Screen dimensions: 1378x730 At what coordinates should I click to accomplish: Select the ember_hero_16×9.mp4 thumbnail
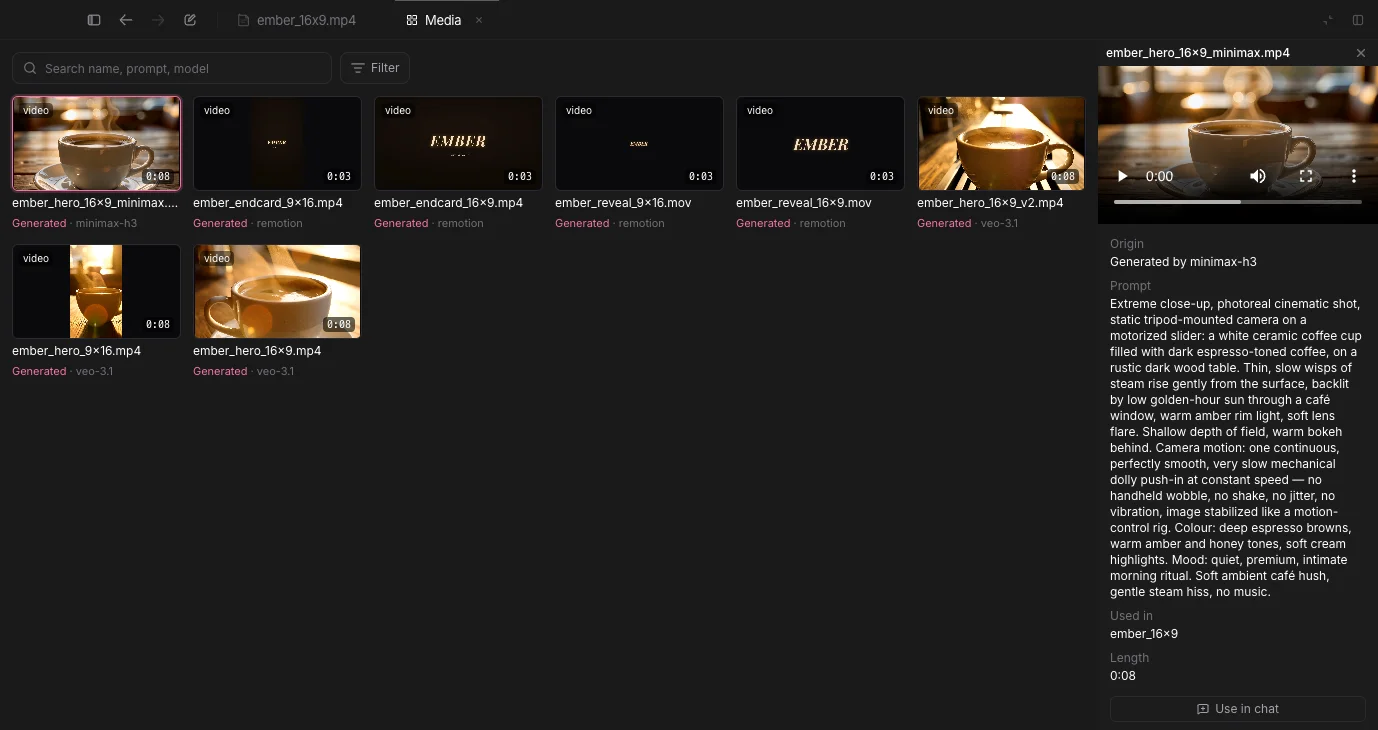tap(277, 291)
